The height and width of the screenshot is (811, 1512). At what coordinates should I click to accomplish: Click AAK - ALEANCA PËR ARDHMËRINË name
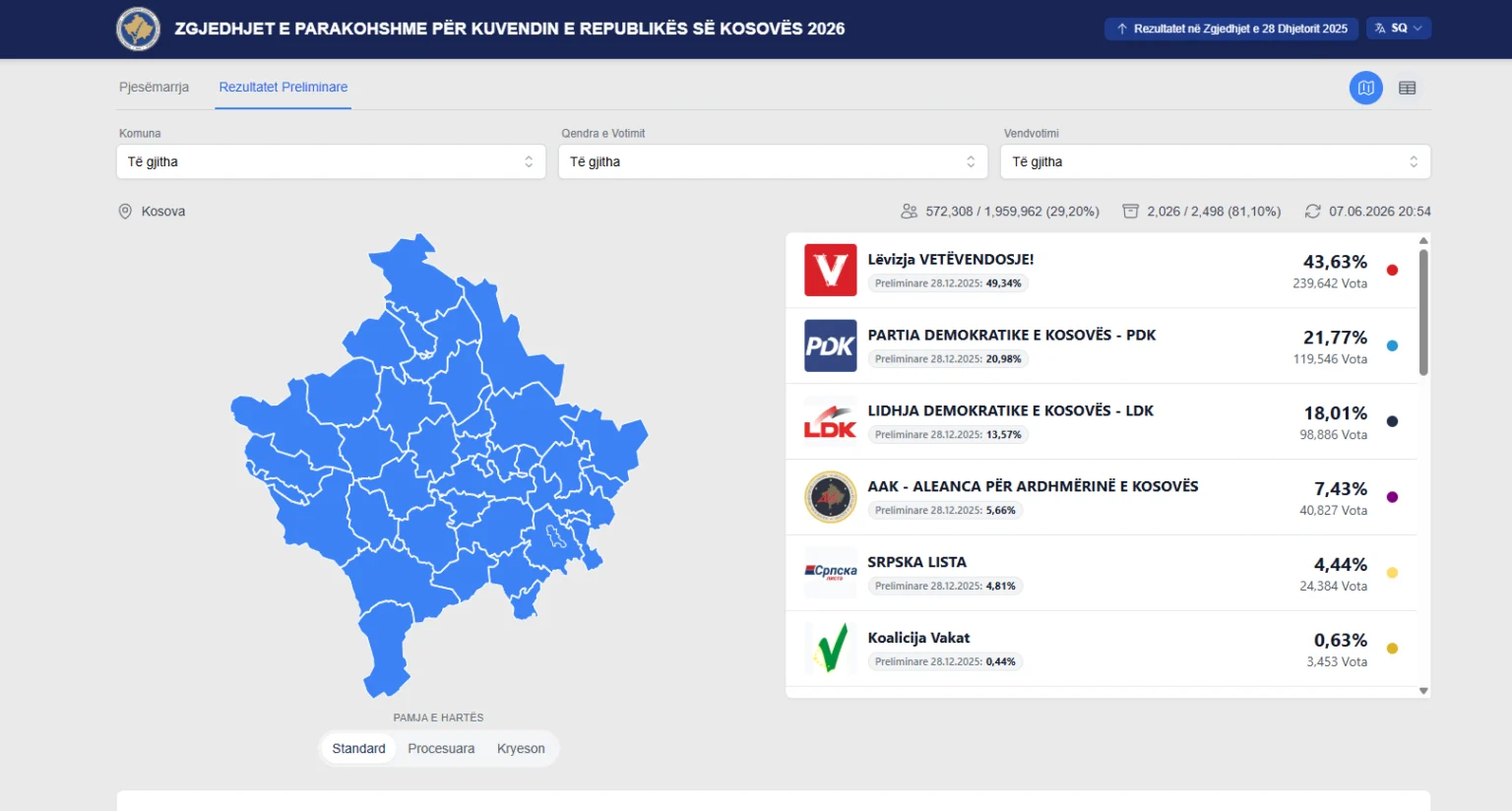coord(1033,486)
